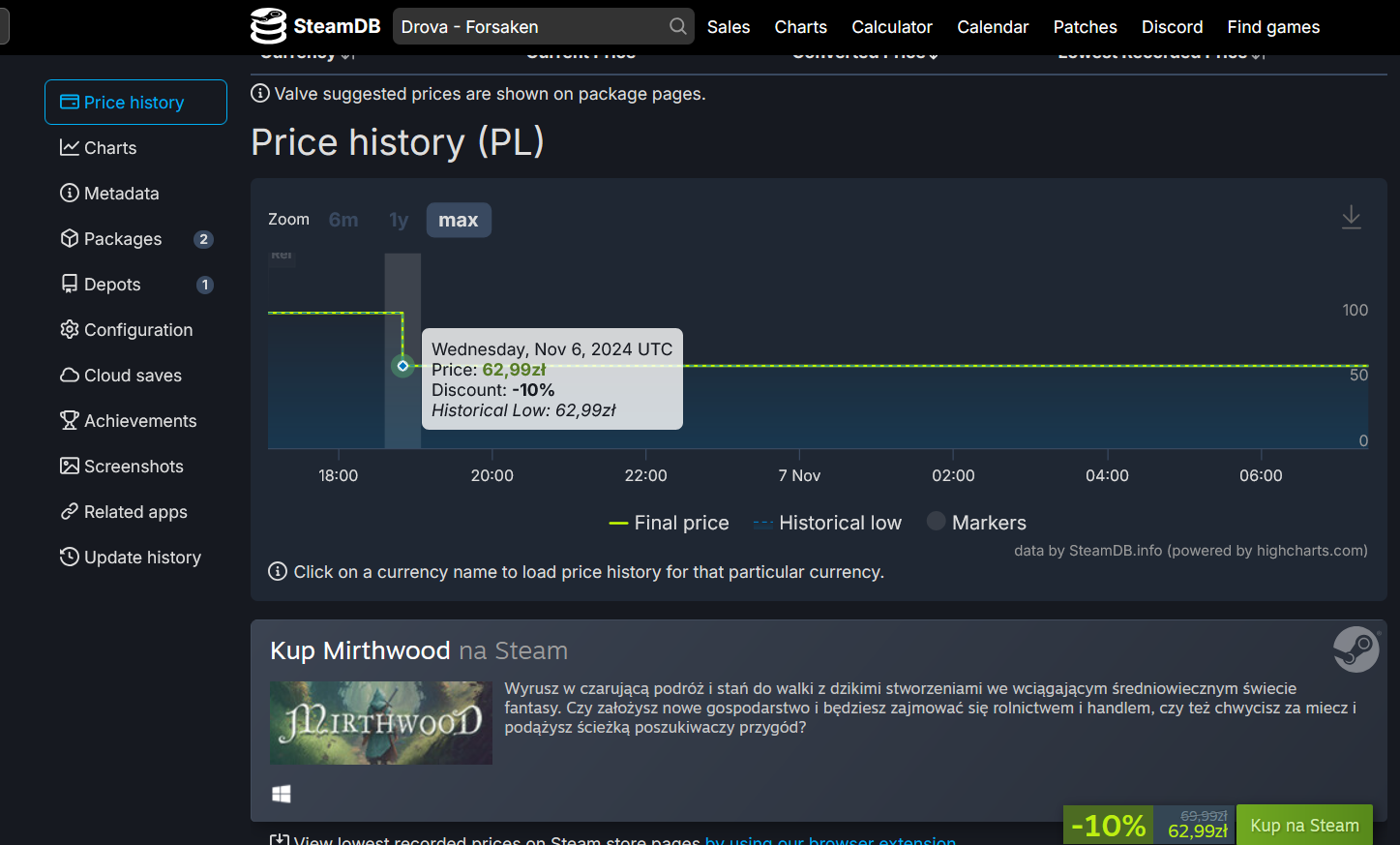Toggle Final price series in legend
Viewport: 1400px width, 845px height.
670,523
